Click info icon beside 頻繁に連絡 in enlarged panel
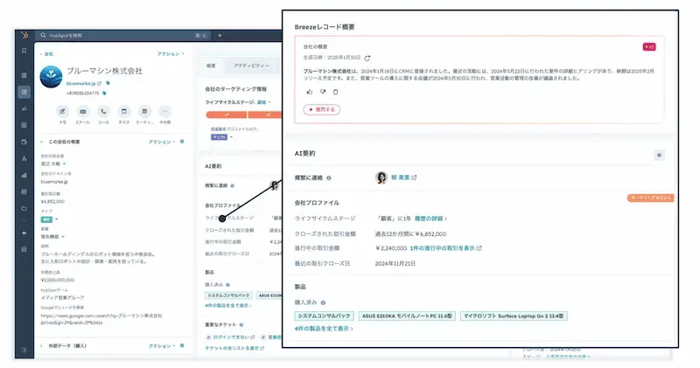The image size is (700, 368). click(x=329, y=178)
